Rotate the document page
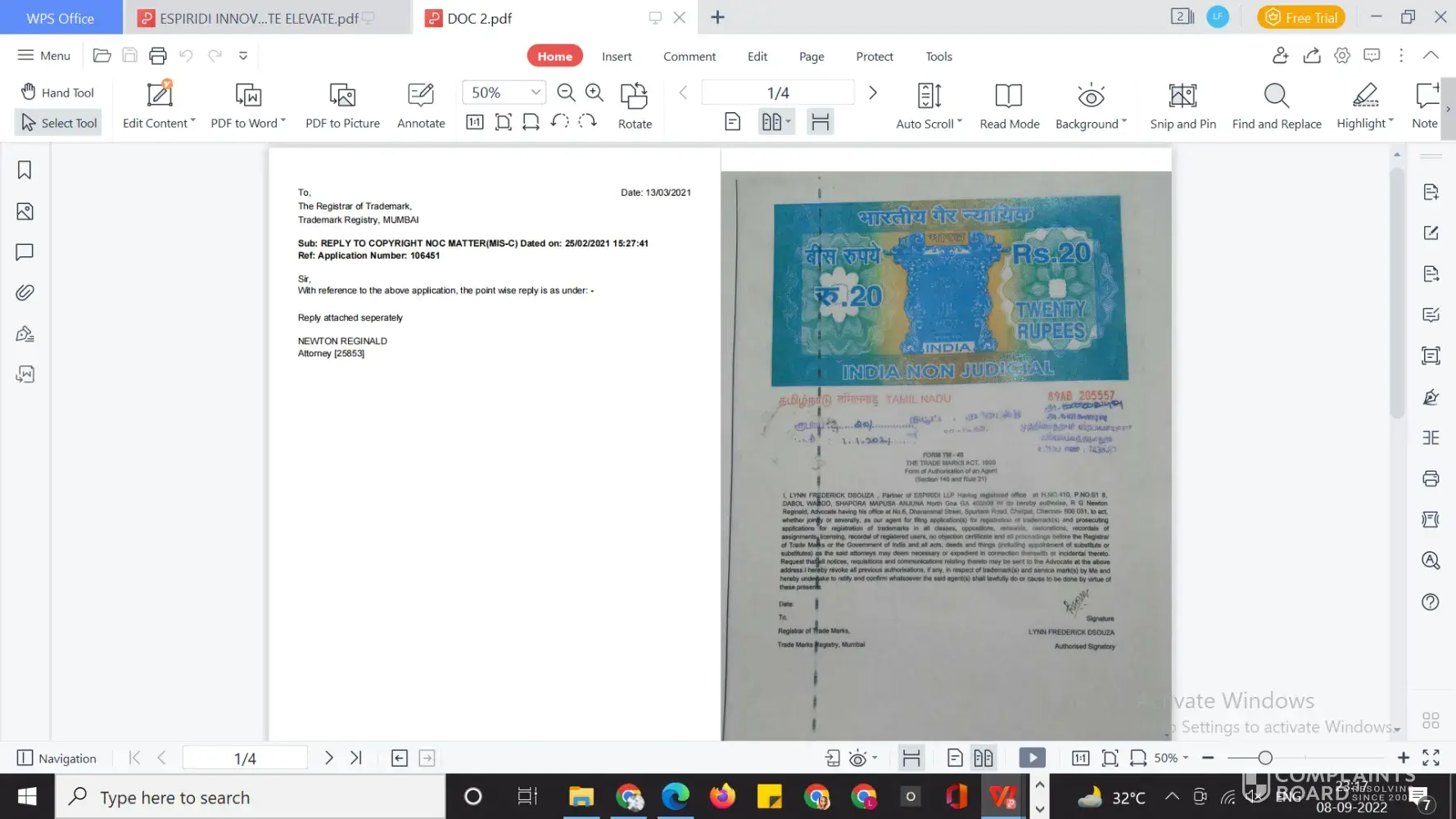Screen dimensions: 1456x819 tap(635, 106)
